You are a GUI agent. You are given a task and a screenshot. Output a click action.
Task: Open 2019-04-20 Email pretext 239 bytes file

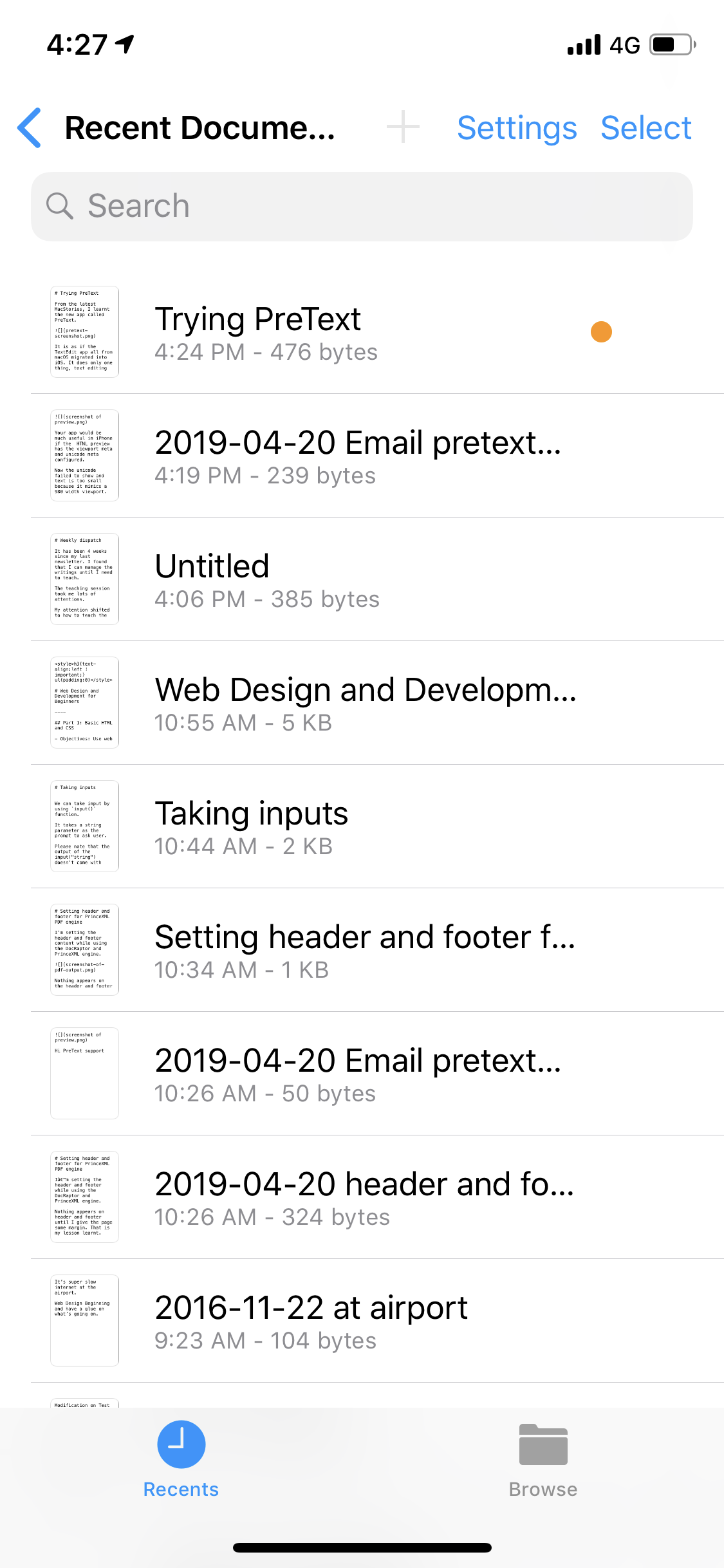tap(377, 456)
